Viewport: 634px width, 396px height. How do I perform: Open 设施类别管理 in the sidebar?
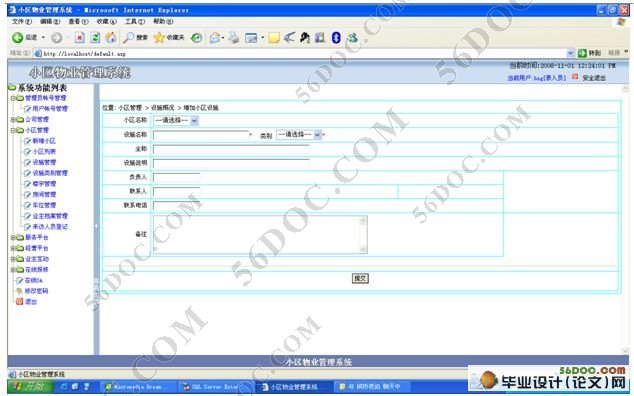50,173
